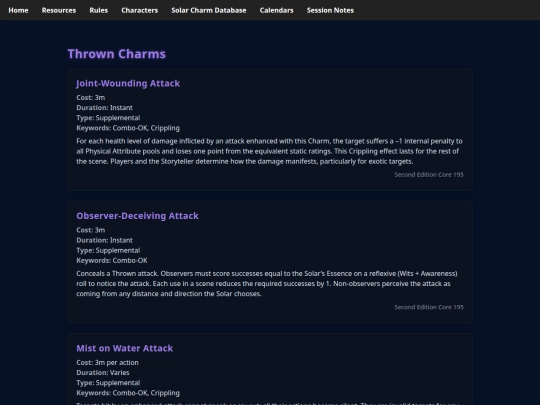Click the 'Duration: Varies' line
This screenshot has height=405, width=540.
pyautogui.click(x=103, y=373)
